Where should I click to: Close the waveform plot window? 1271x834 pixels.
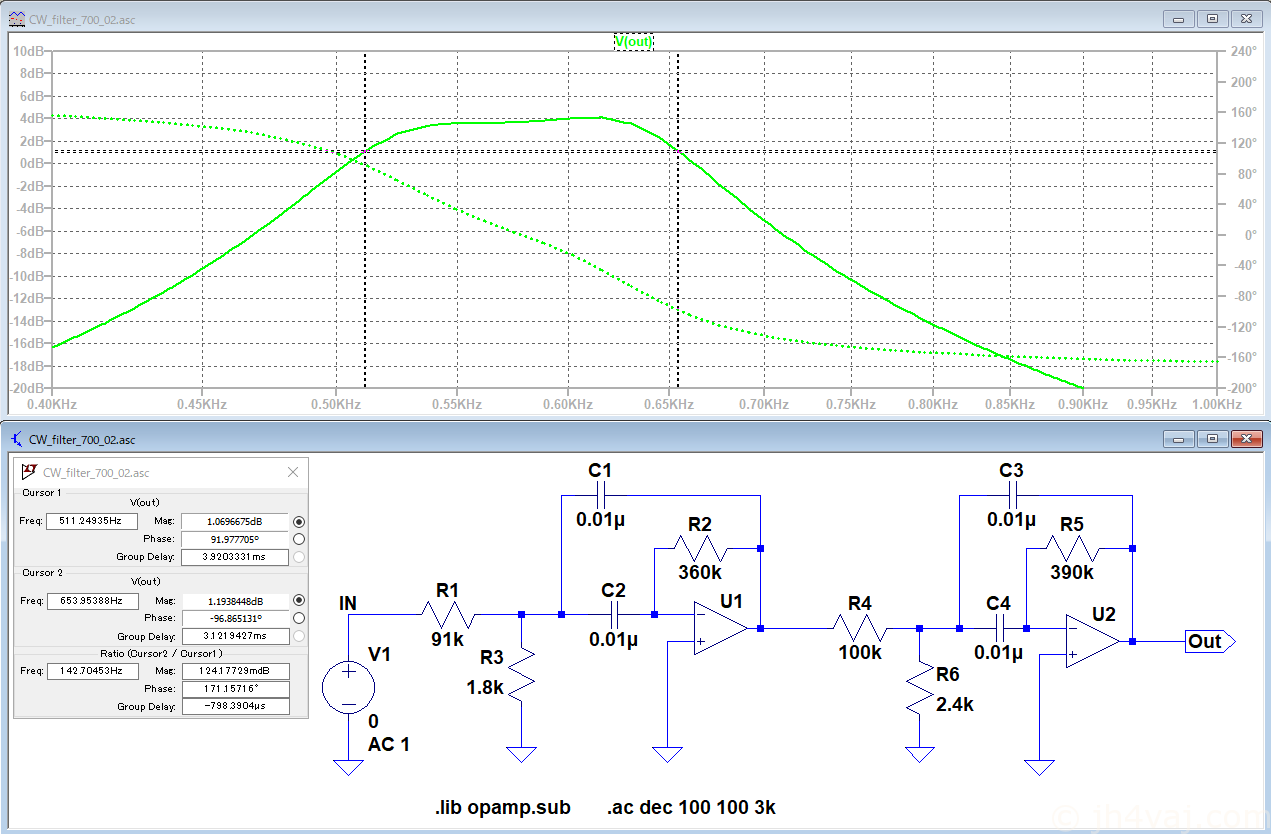coord(1245,18)
